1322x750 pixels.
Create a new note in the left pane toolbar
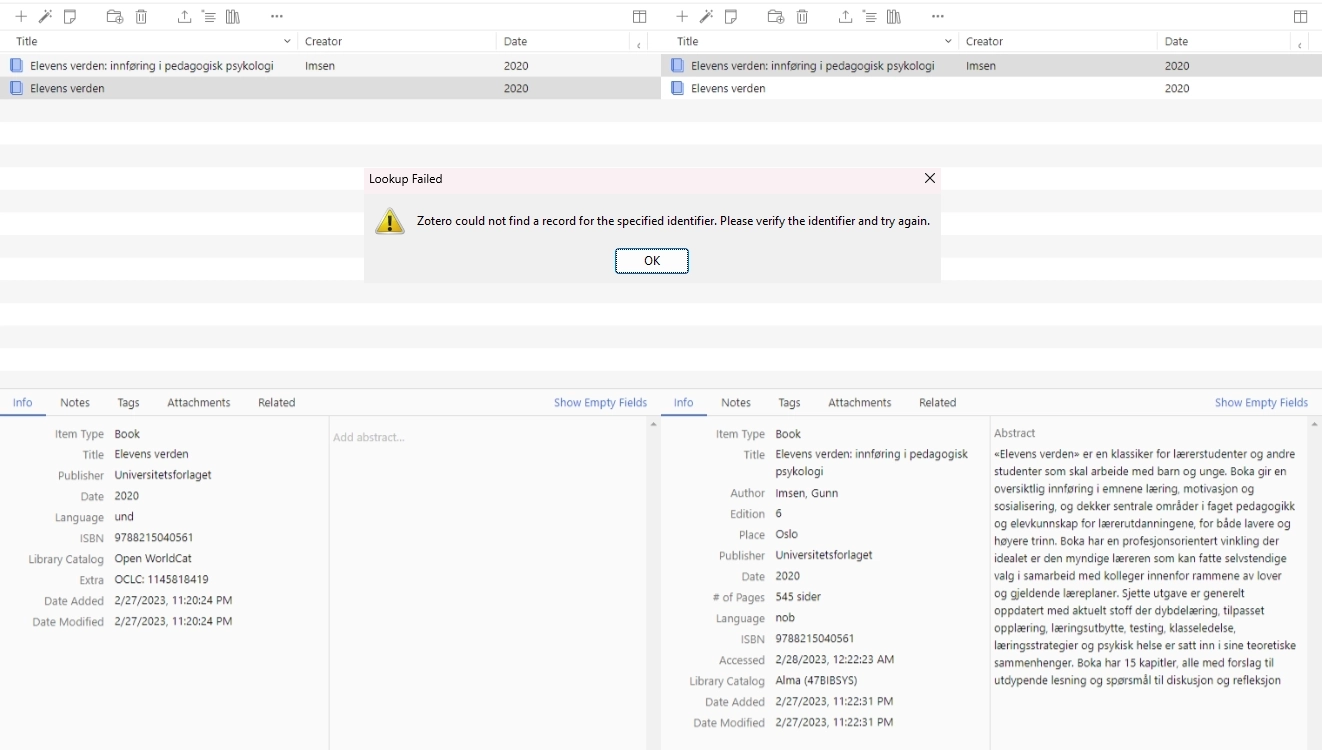point(70,17)
